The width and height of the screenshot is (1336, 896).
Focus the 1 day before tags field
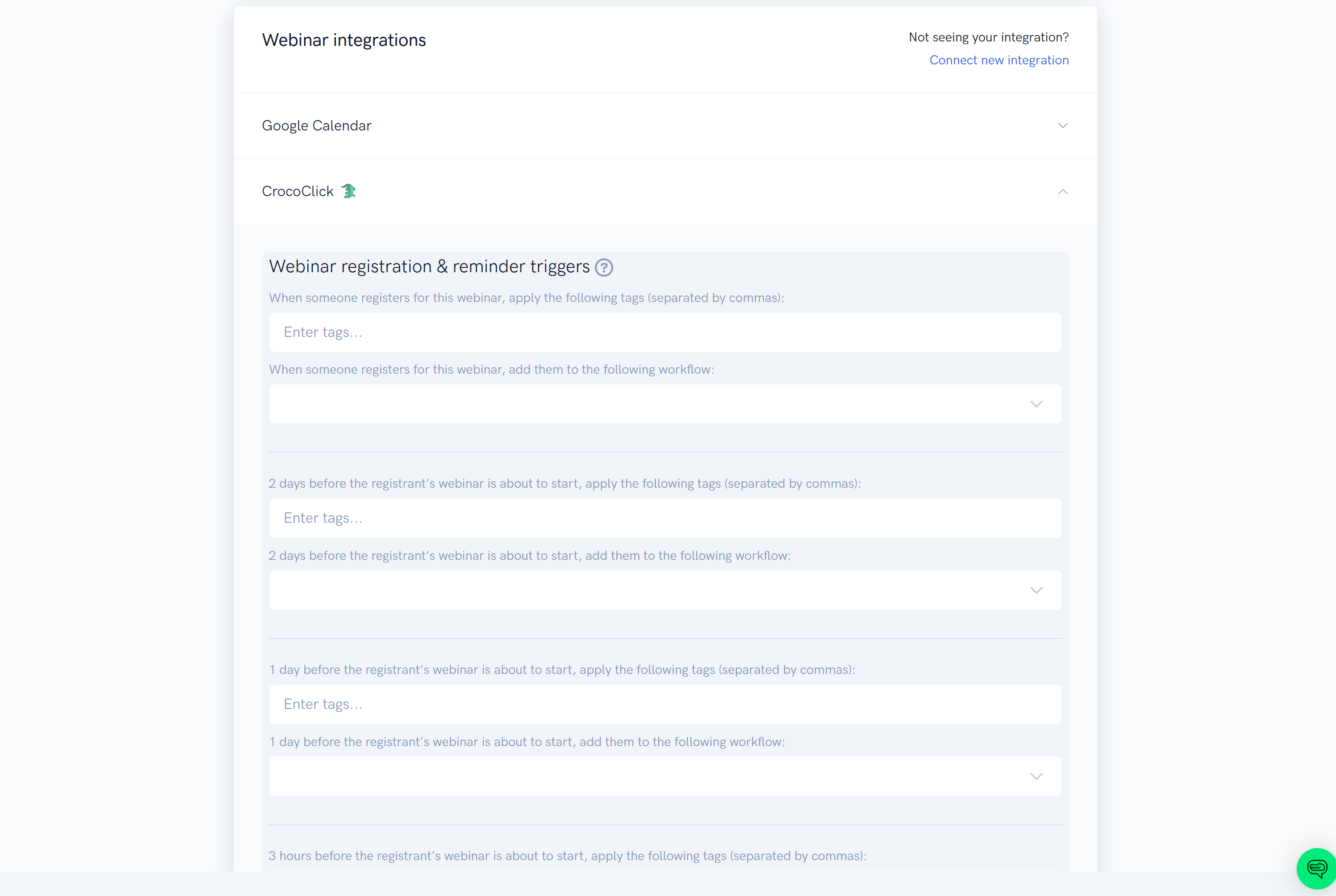(x=666, y=705)
